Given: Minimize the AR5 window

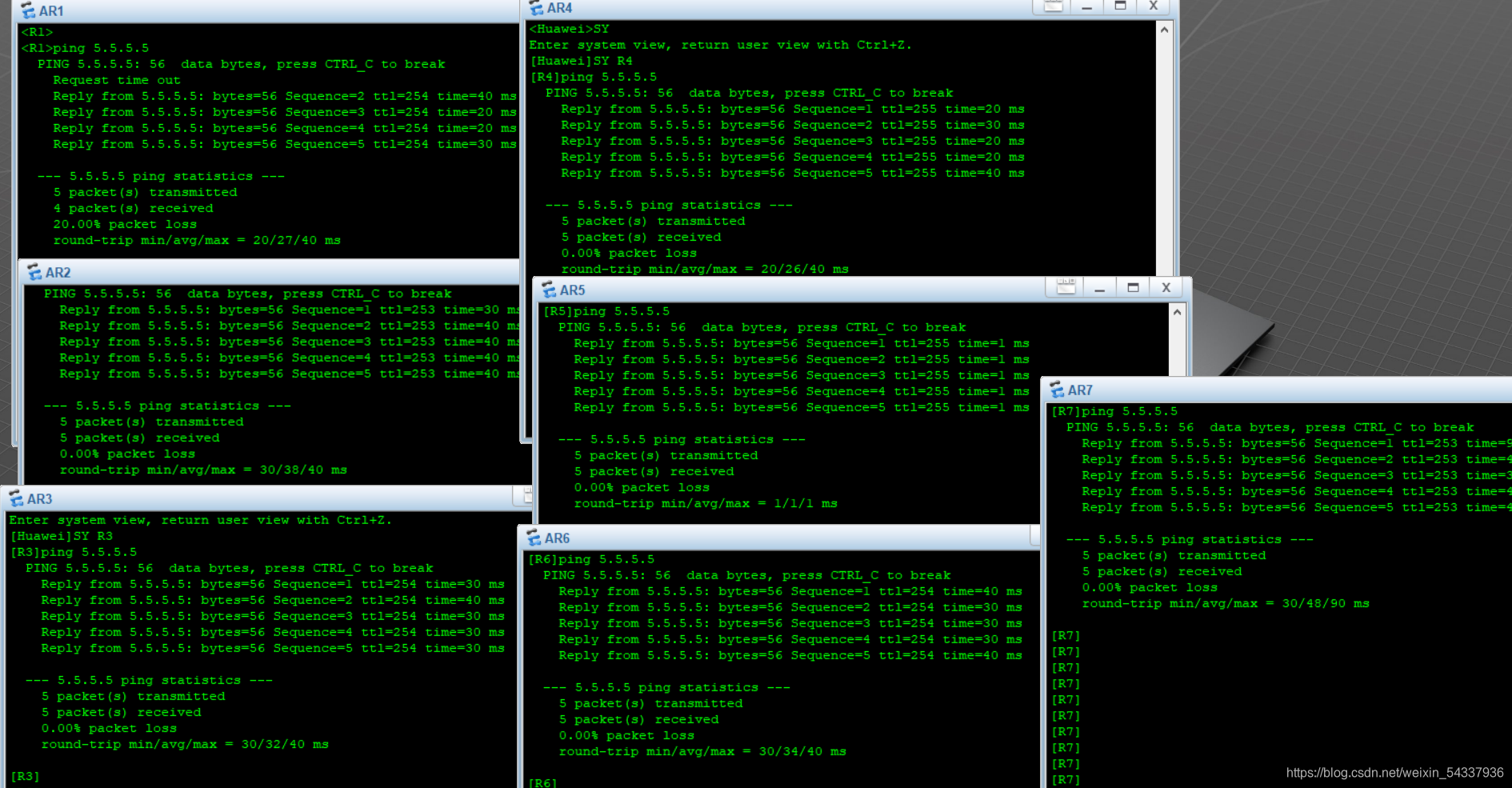Looking at the screenshot, I should [x=1100, y=288].
